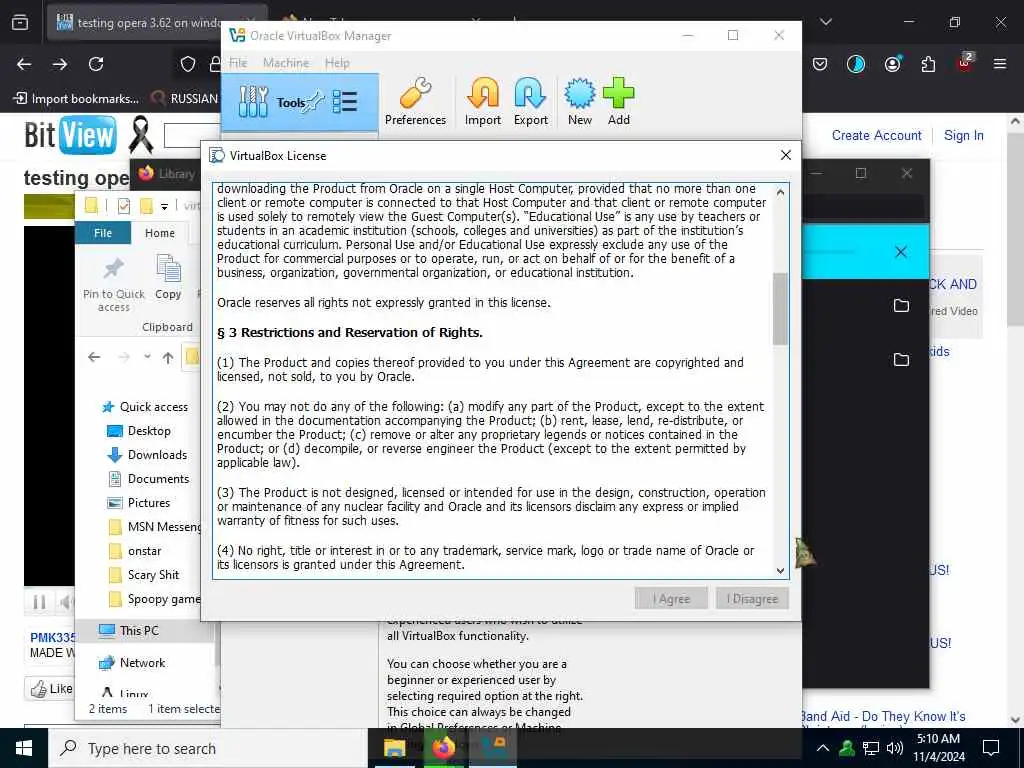Open the File tab in File Explorer

click(x=103, y=233)
